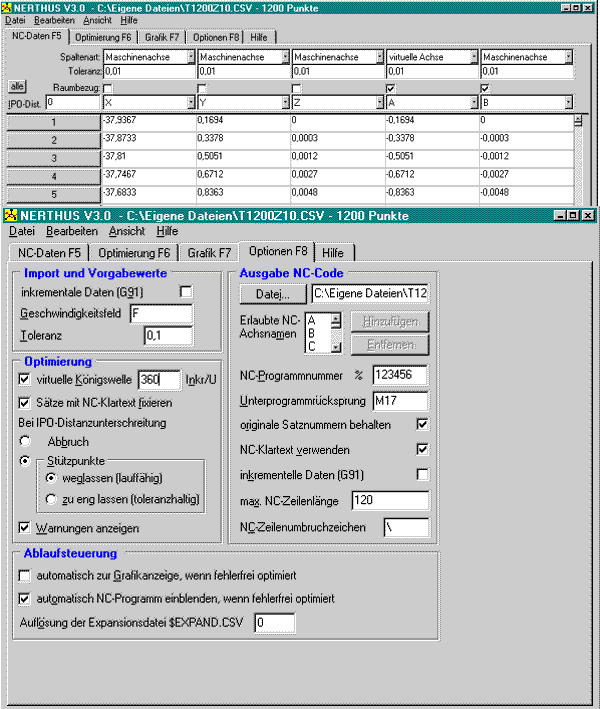This screenshot has height=709, width=600.
Task: Check Raumbezug box for column Y
Action: 202,88
